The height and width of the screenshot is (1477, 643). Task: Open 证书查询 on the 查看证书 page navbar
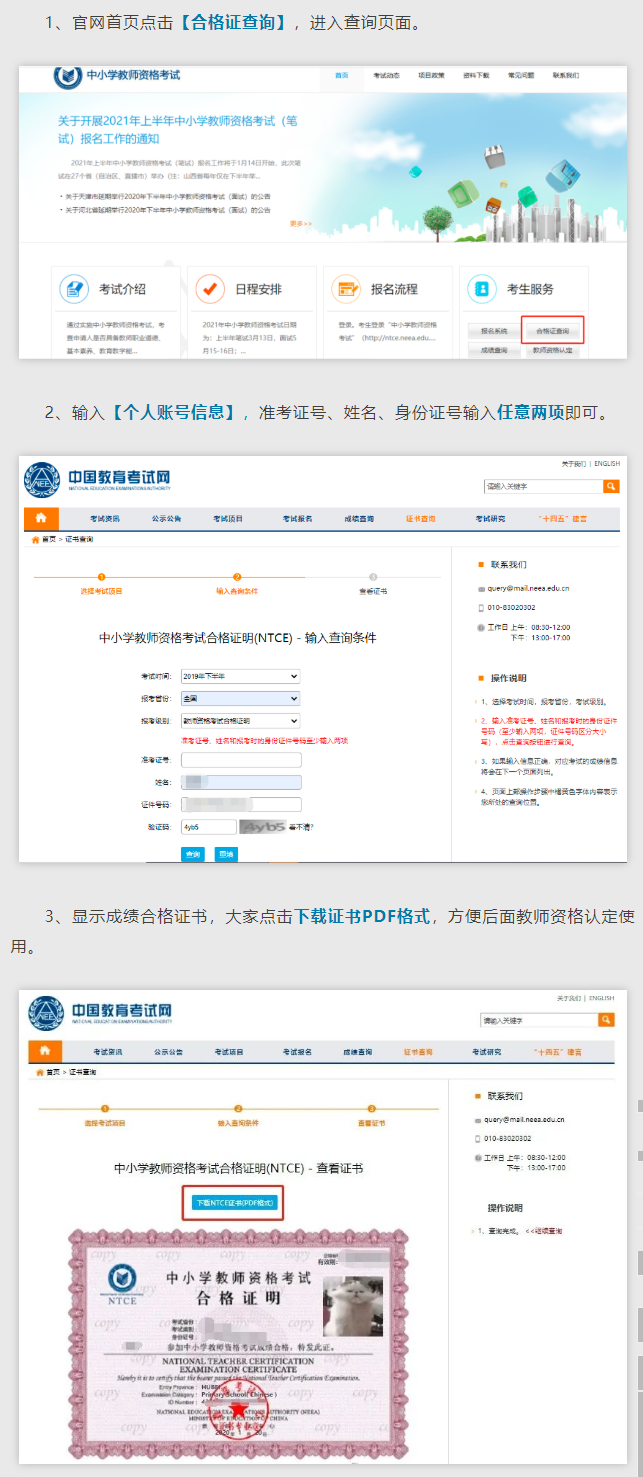pyautogui.click(x=418, y=1052)
